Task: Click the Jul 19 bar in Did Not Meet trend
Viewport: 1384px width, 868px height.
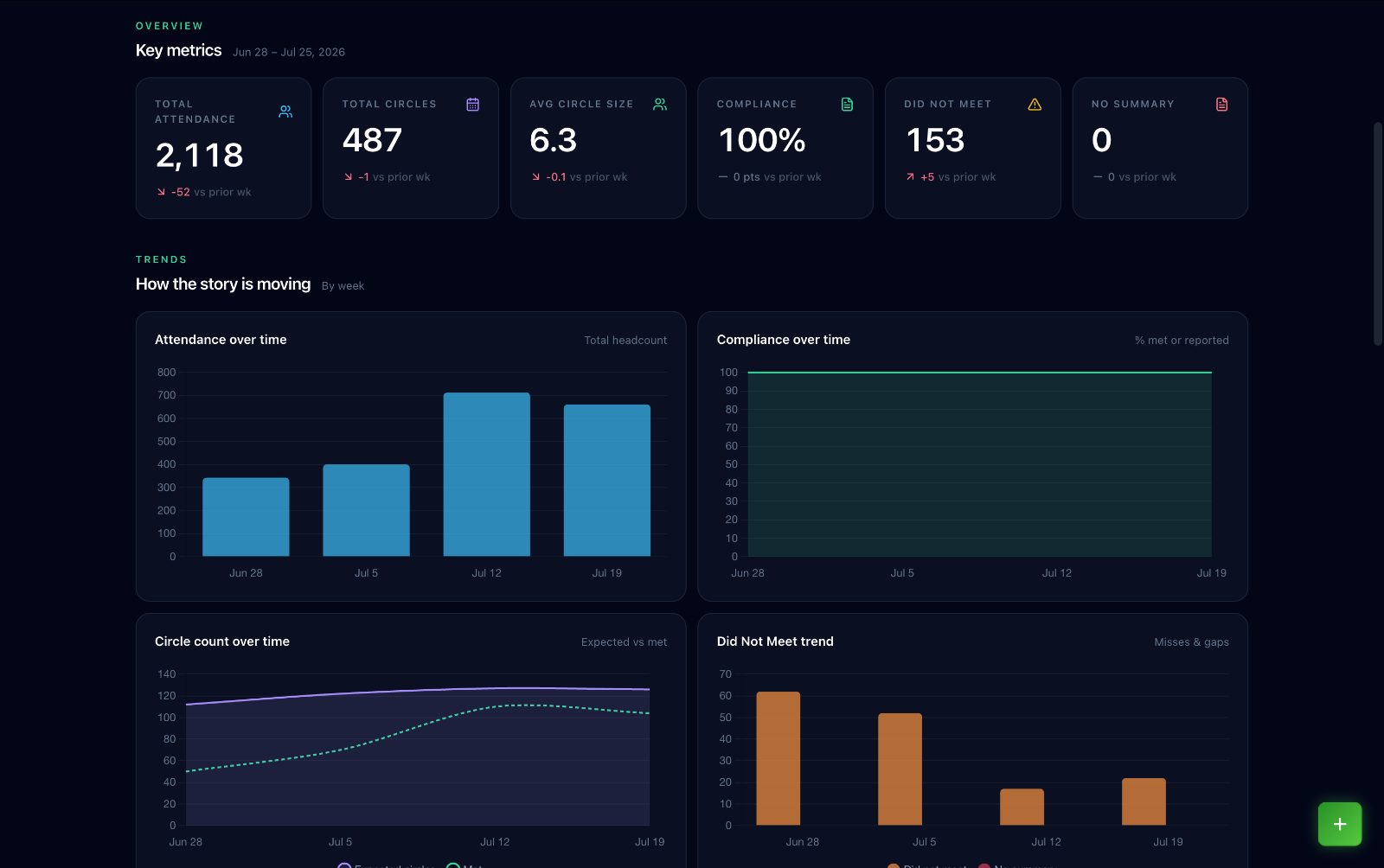Action: pyautogui.click(x=1144, y=801)
